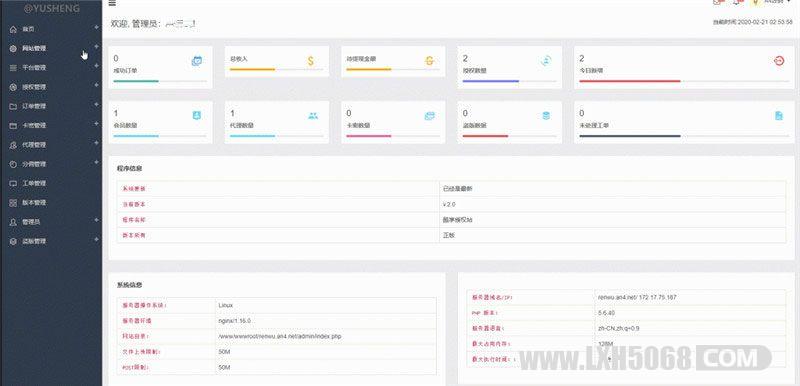Viewport: 800px width, 386px height.
Task: Click the website directory path ending index.php
Action: click(280, 337)
